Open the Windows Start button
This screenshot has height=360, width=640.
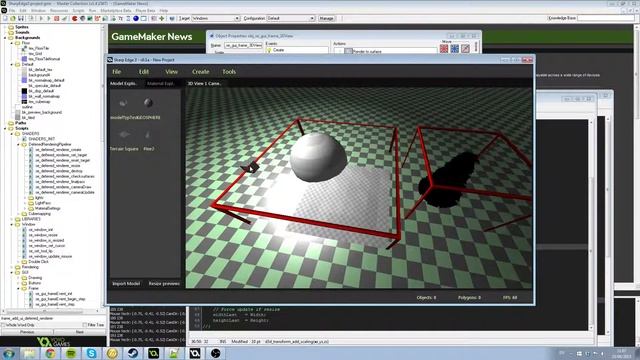[x=9, y=353]
